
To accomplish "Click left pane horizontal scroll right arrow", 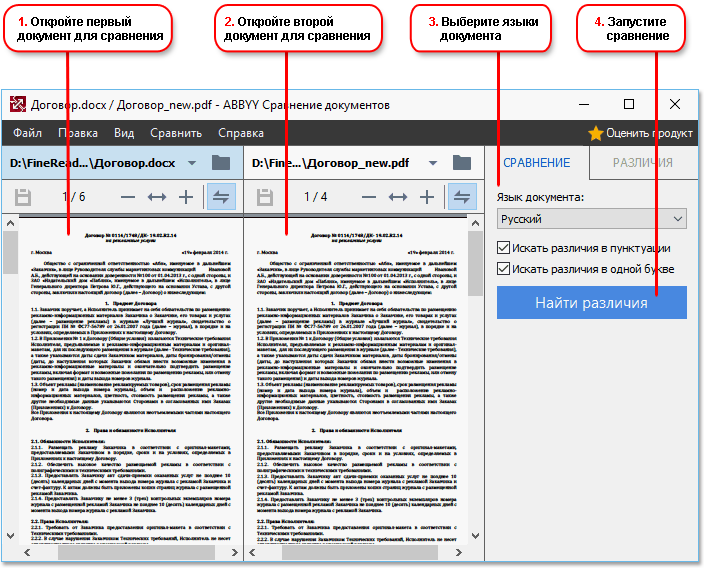I will (234, 552).
